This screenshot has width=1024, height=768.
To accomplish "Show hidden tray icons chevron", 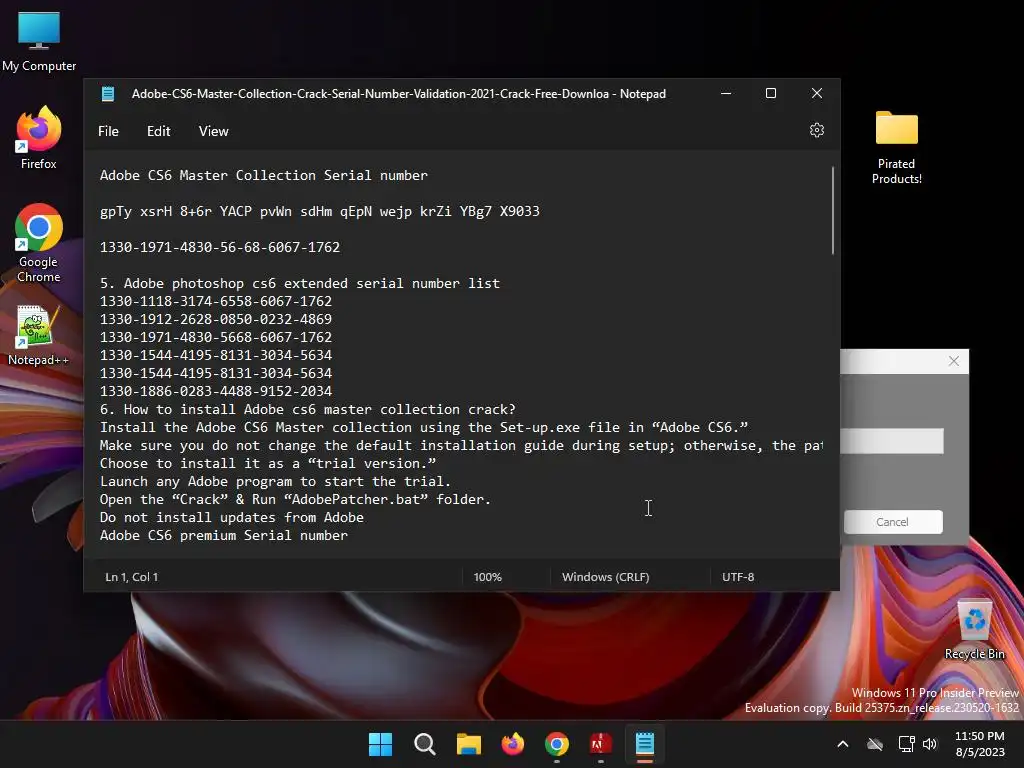I will (x=842, y=744).
